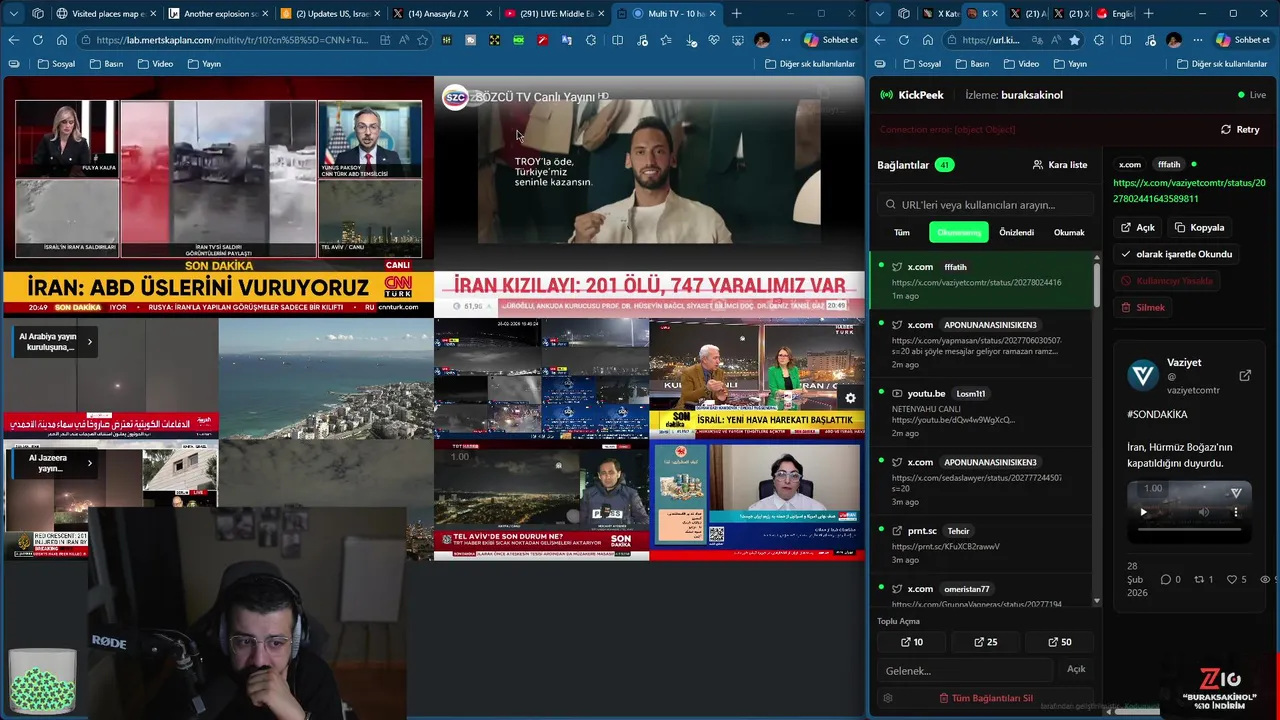This screenshot has height=720, width=1280.
Task: Switch to (291) LIVE: Middle East tab
Action: [x=552, y=14]
